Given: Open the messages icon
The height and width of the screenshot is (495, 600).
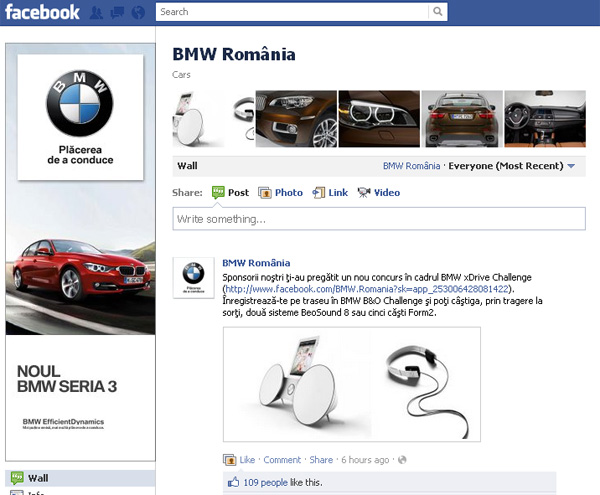Looking at the screenshot, I should click(117, 13).
